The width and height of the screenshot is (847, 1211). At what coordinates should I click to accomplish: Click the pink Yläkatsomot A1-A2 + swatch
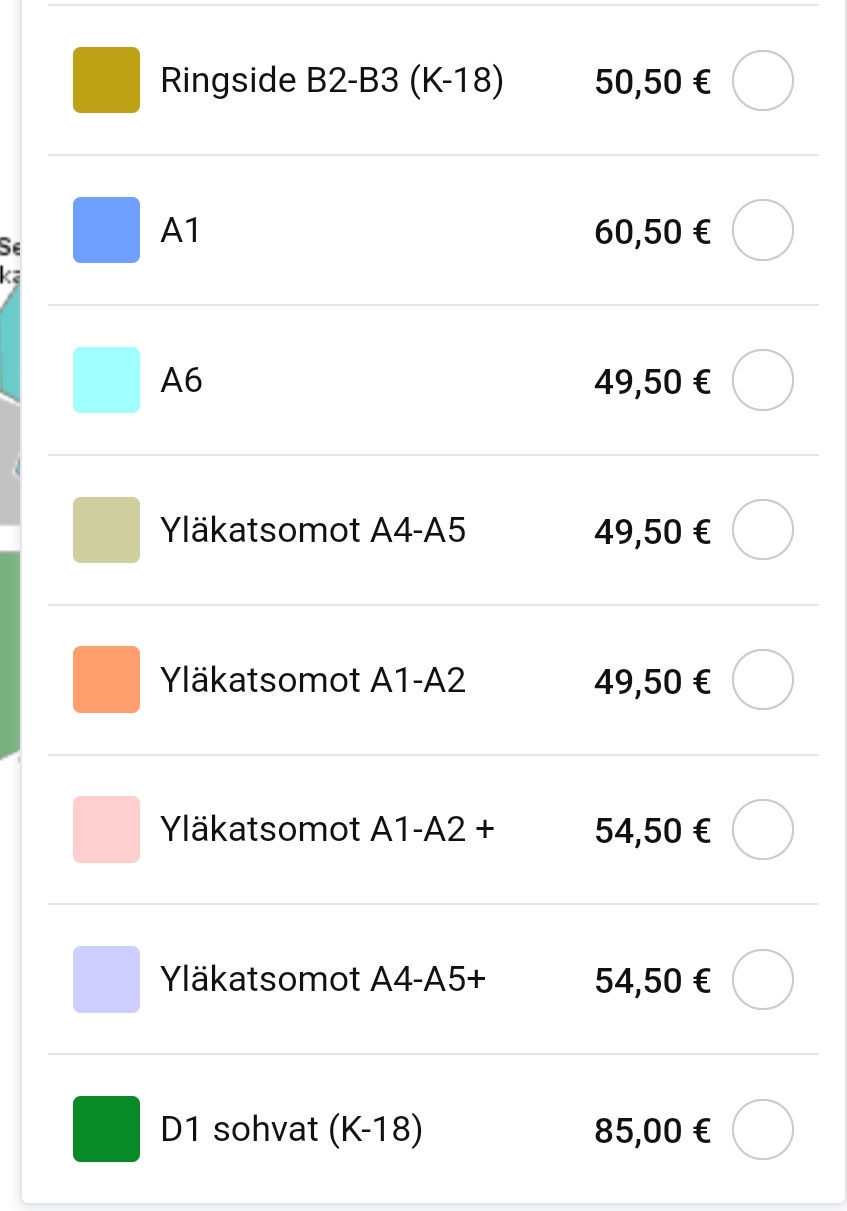click(106, 830)
